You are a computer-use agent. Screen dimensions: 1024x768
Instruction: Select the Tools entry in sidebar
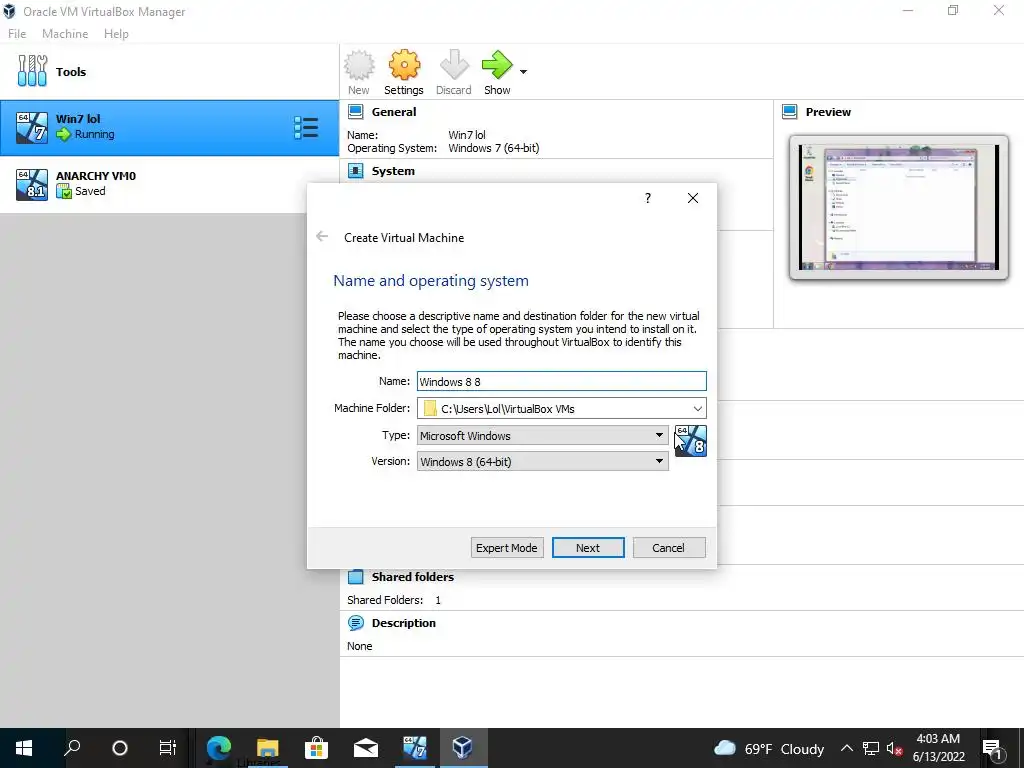(170, 72)
